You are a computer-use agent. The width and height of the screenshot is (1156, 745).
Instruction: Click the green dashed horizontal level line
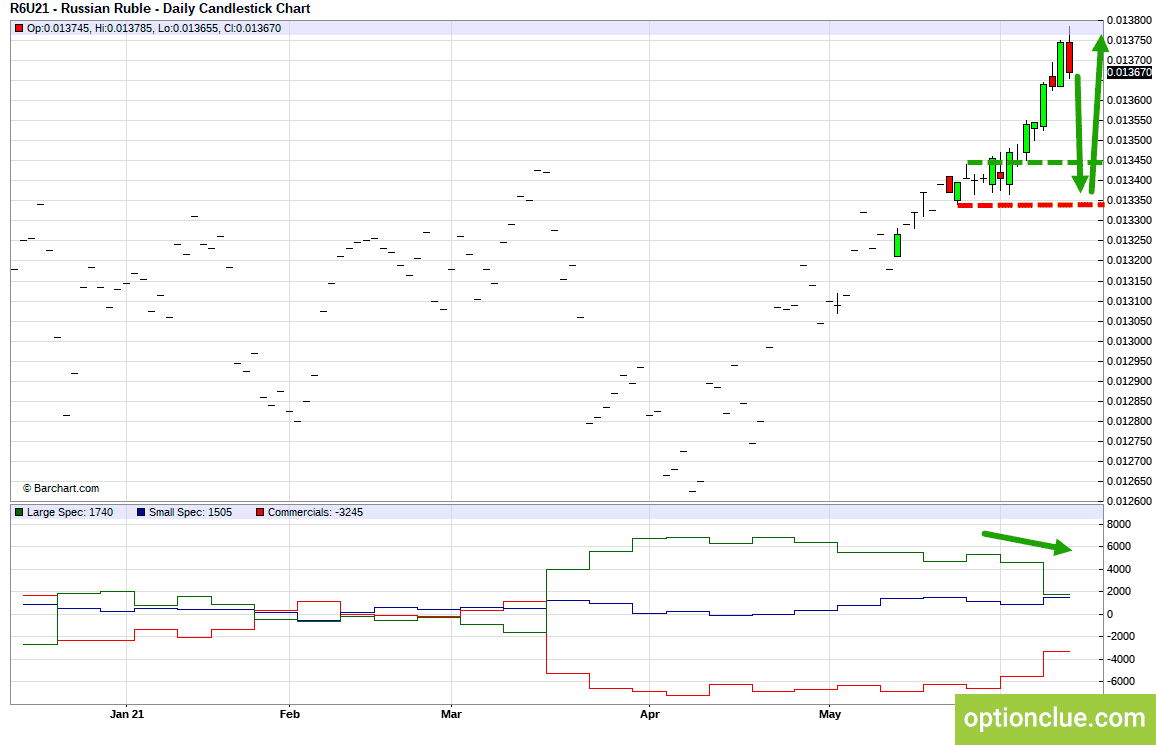point(1035,162)
